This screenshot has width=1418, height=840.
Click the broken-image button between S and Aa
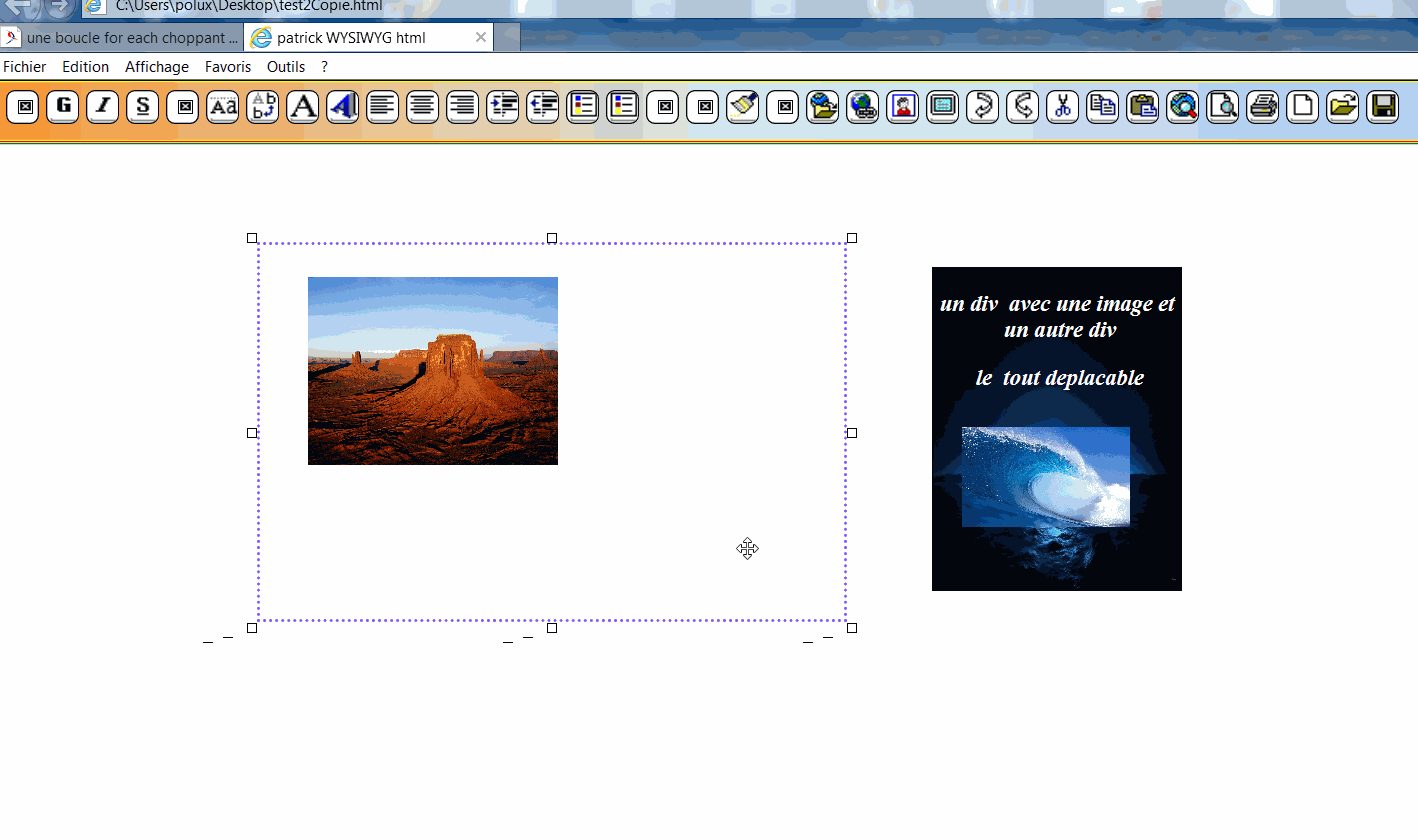[183, 106]
